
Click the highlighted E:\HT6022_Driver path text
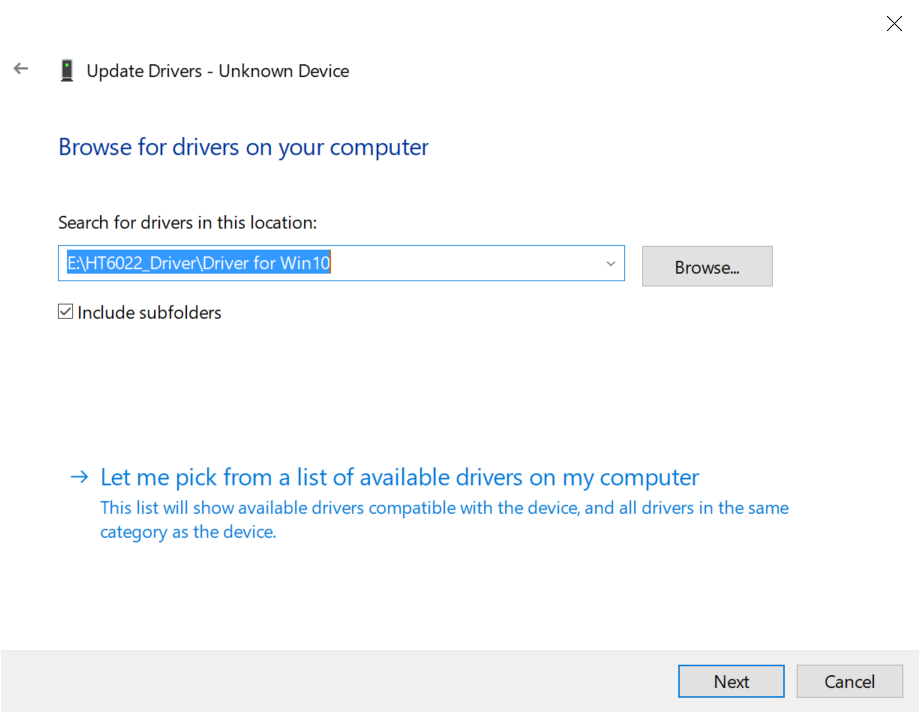[198, 264]
